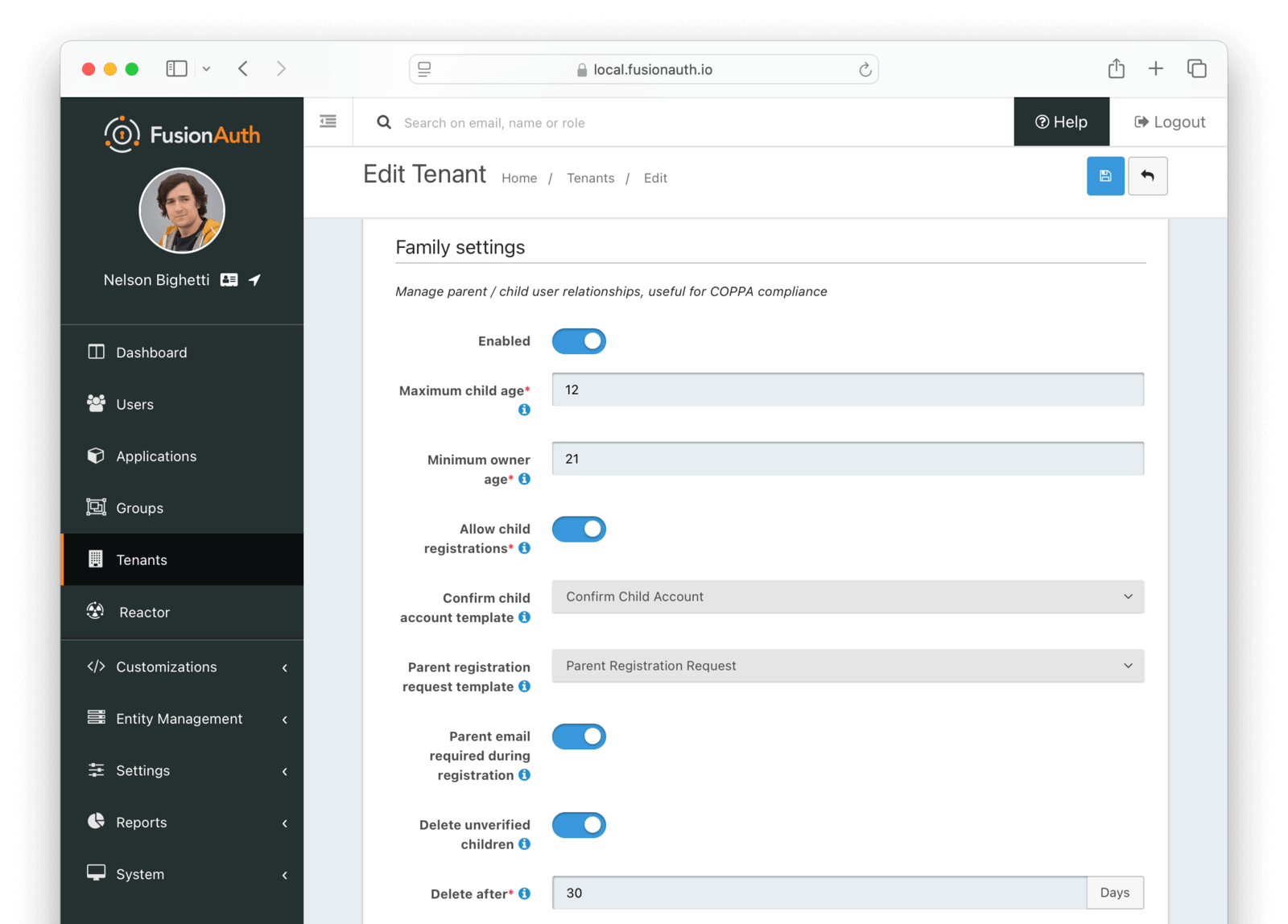Click info icon beside Delete unverified children
This screenshot has width=1288, height=924.
pos(524,844)
